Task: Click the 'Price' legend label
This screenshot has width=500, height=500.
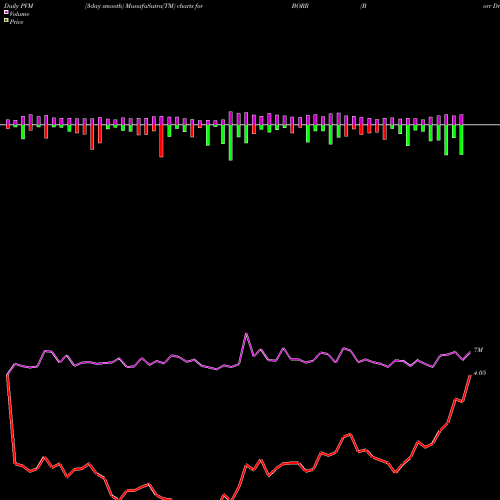Action: [16, 22]
